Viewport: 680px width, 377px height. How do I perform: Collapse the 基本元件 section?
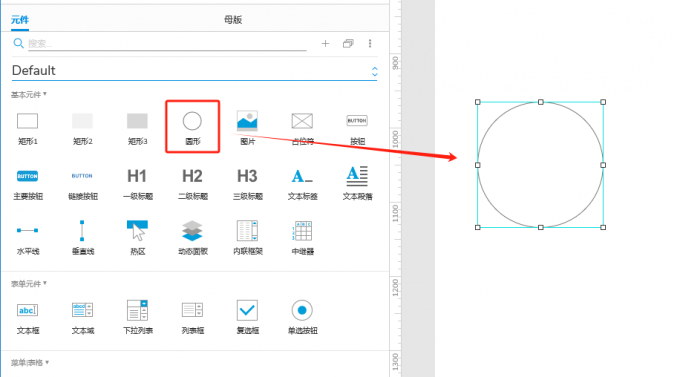[29, 95]
